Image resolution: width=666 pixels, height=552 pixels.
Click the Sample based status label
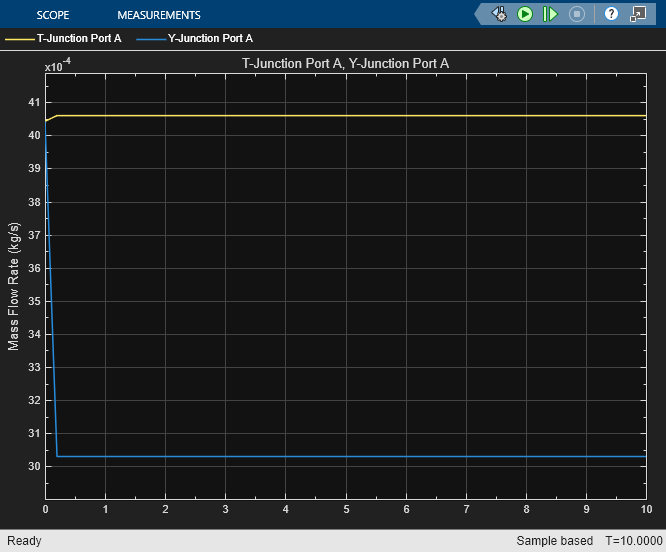(554, 541)
